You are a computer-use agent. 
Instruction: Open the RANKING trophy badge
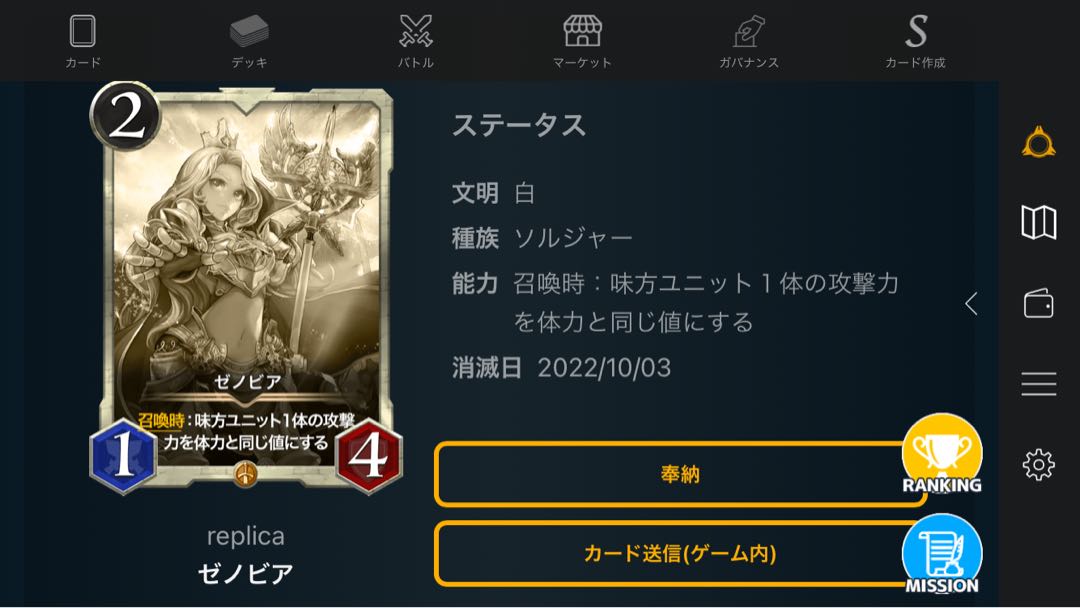point(942,454)
